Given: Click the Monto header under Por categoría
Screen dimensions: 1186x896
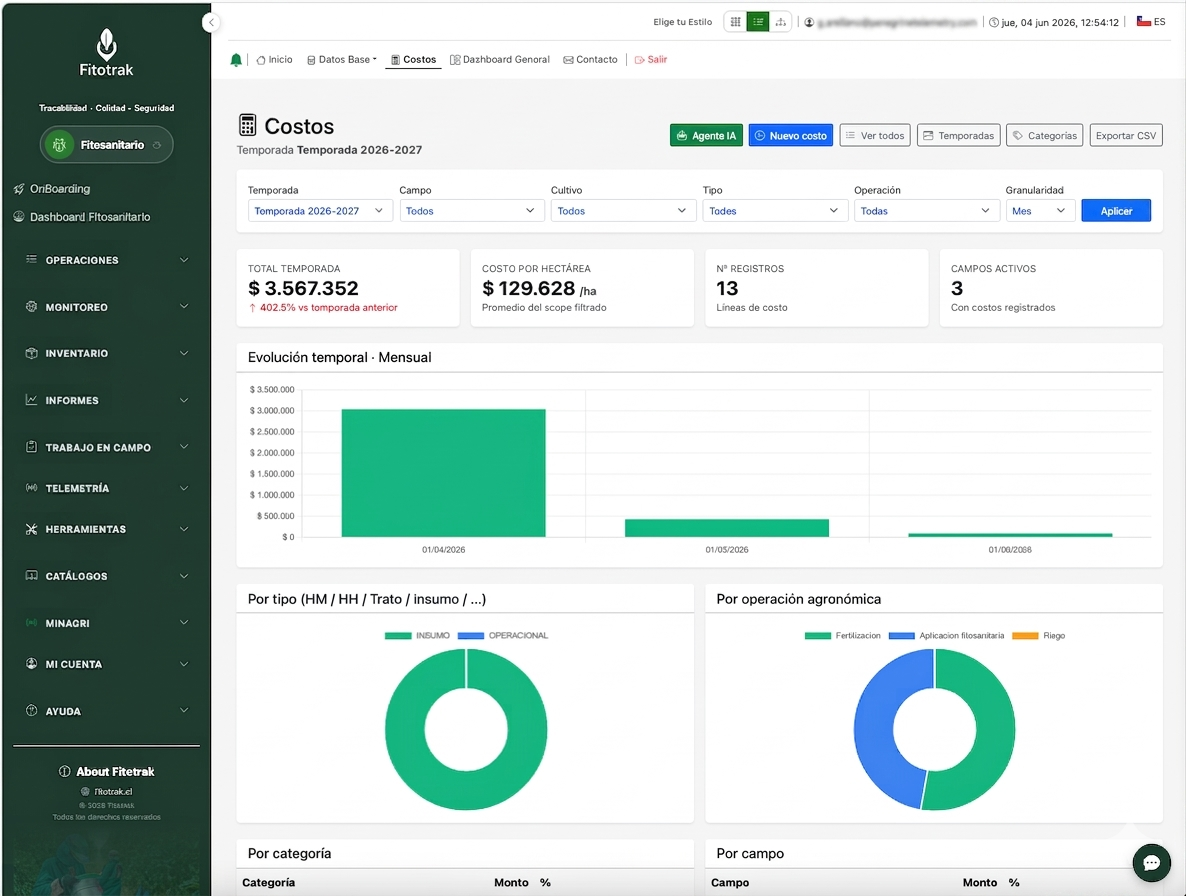Looking at the screenshot, I should point(511,882).
